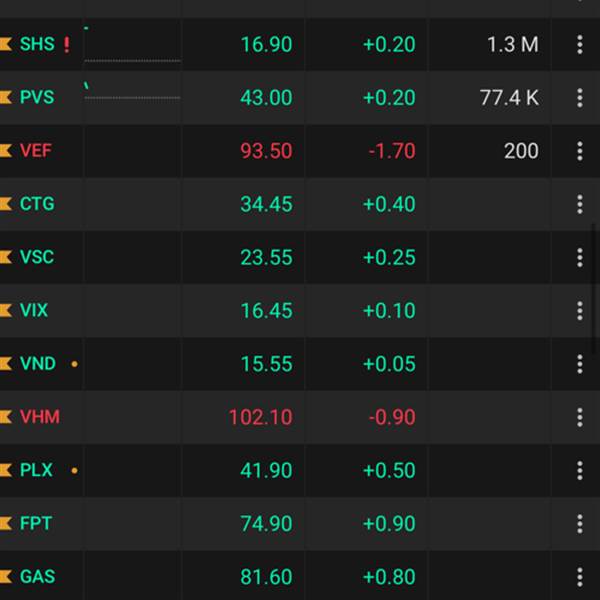This screenshot has height=600, width=600.
Task: Click the orange dot next to VND
Action: [x=74, y=364]
